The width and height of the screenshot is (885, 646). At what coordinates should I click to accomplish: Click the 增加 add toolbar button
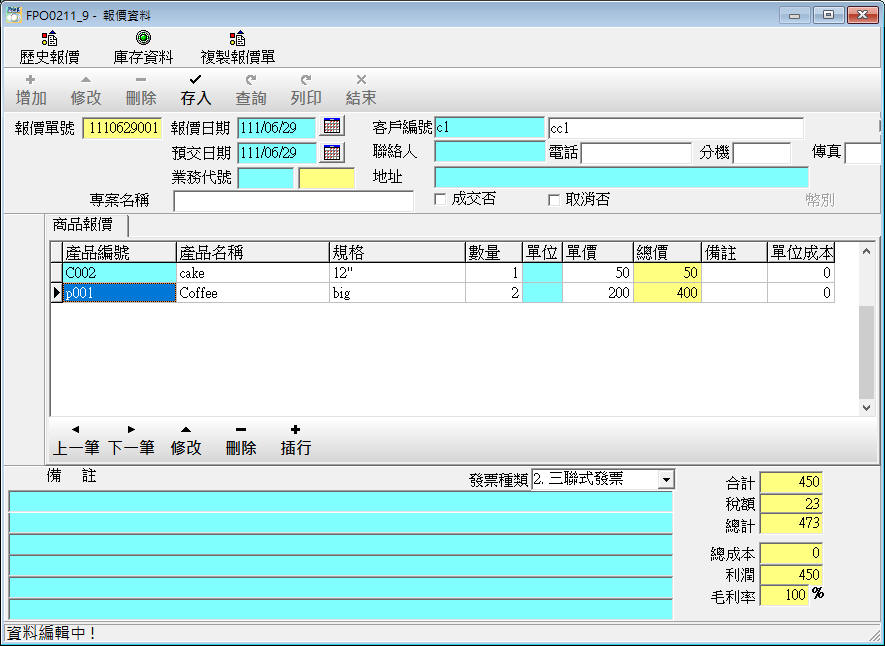click(x=31, y=90)
